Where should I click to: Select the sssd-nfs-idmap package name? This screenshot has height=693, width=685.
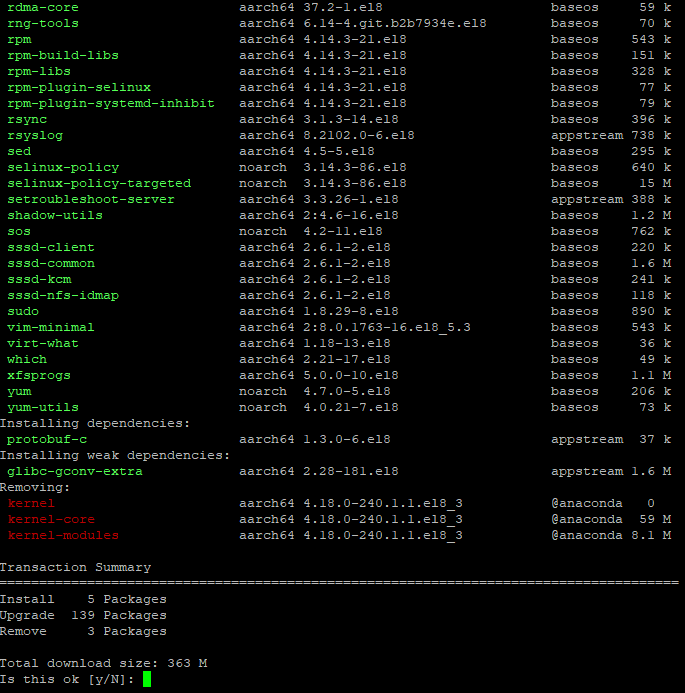(x=63, y=295)
